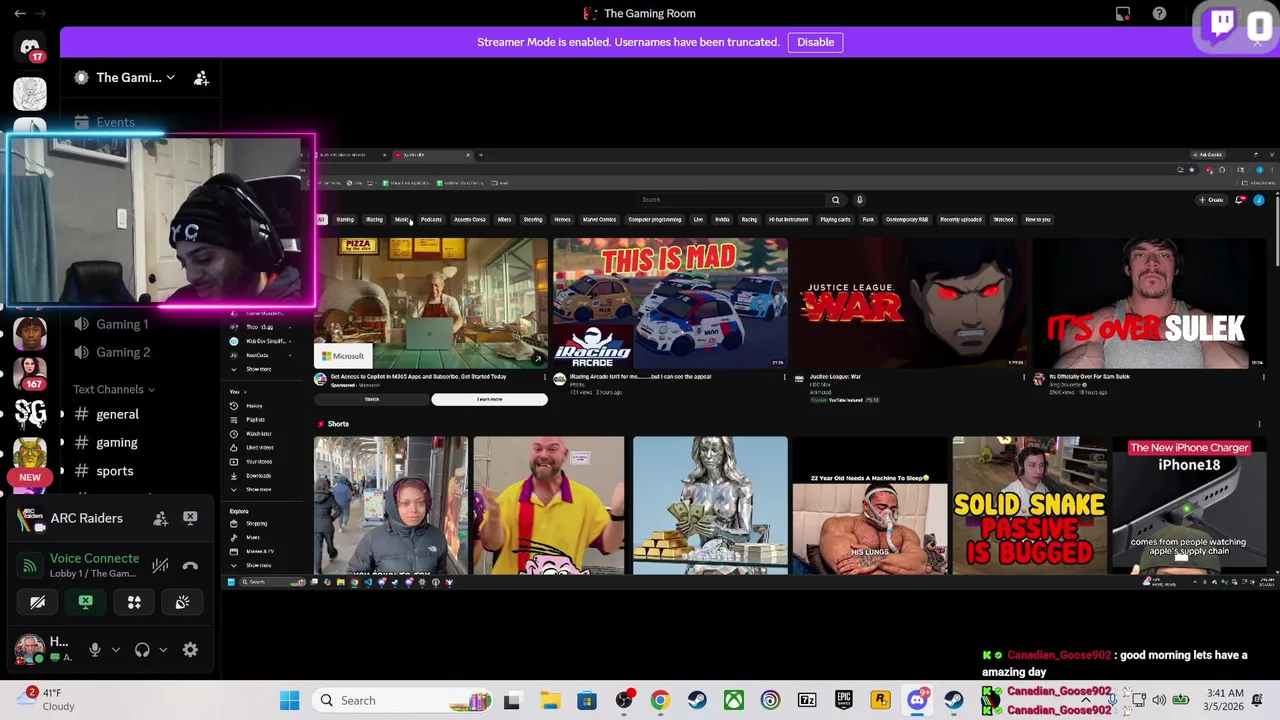The width and height of the screenshot is (1280, 720).
Task: Open It's Over Sulek video thumbnail
Action: pyautogui.click(x=1149, y=303)
